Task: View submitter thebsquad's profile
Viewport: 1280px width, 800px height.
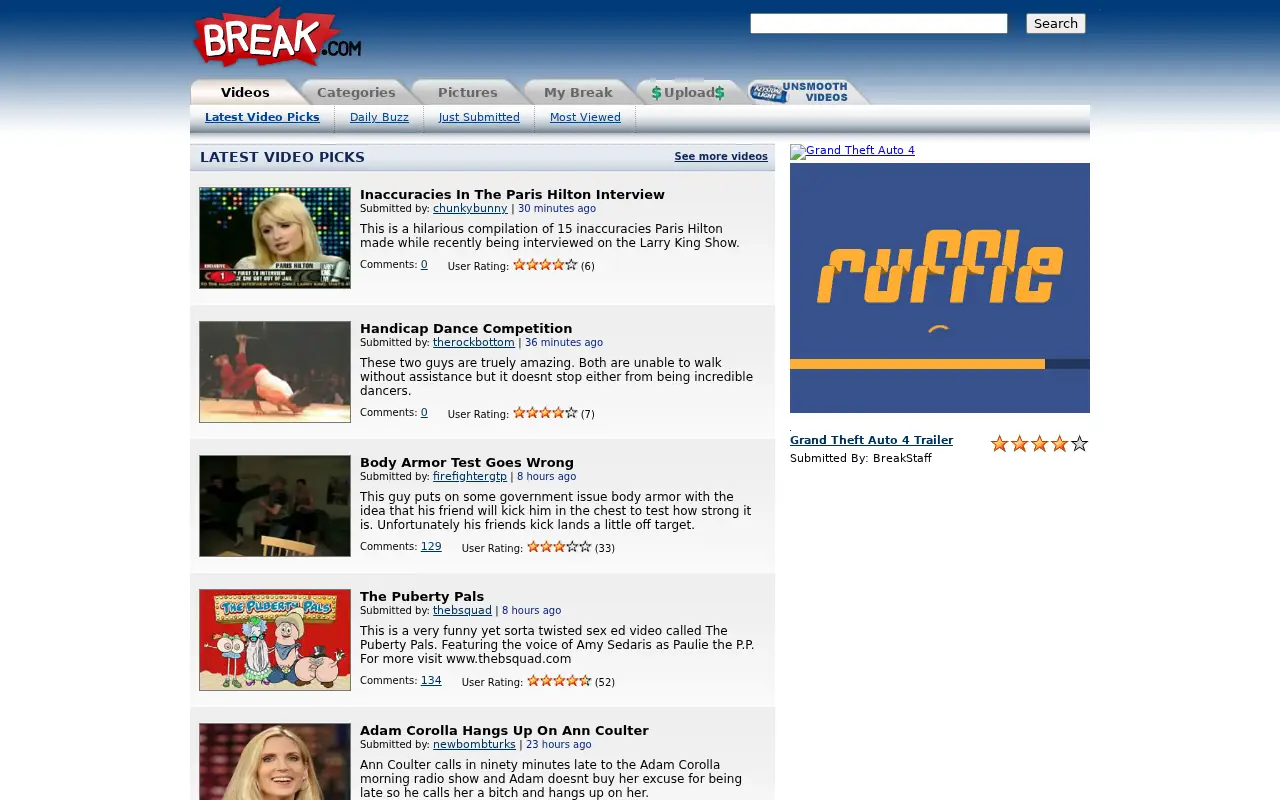Action: pyautogui.click(x=462, y=610)
